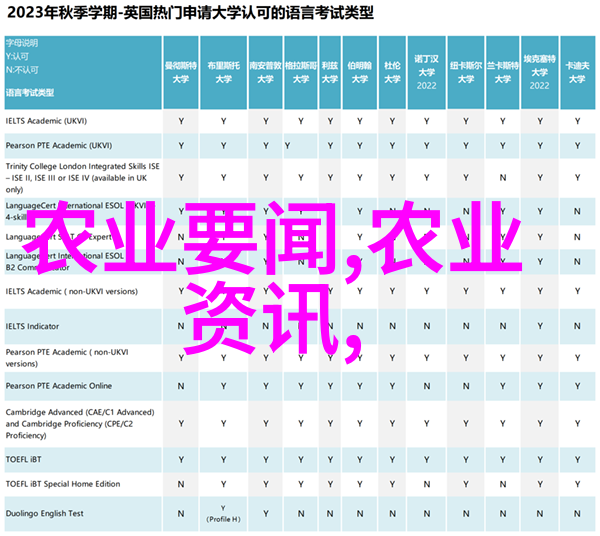
Task: Click IELTS Indicator N under 卡迪夫大学
Action: pos(577,326)
